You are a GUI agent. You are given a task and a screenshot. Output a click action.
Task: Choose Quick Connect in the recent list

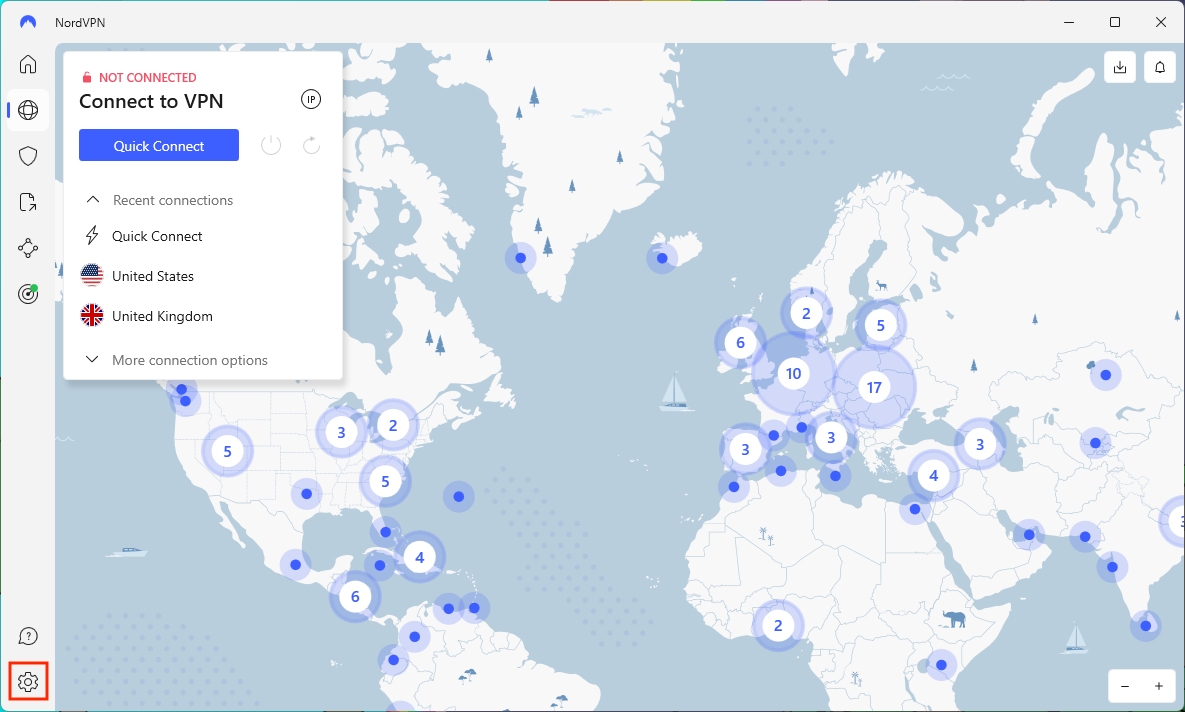157,236
